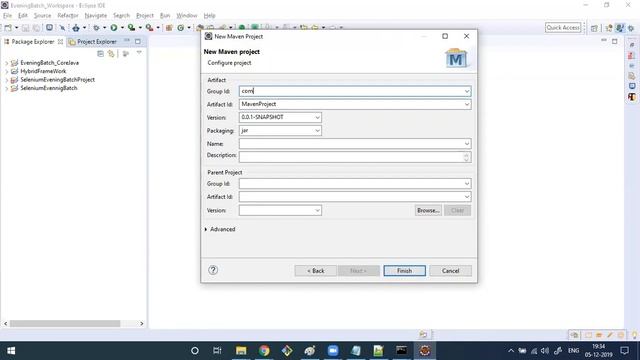Open the Refactor menu

(68, 16)
